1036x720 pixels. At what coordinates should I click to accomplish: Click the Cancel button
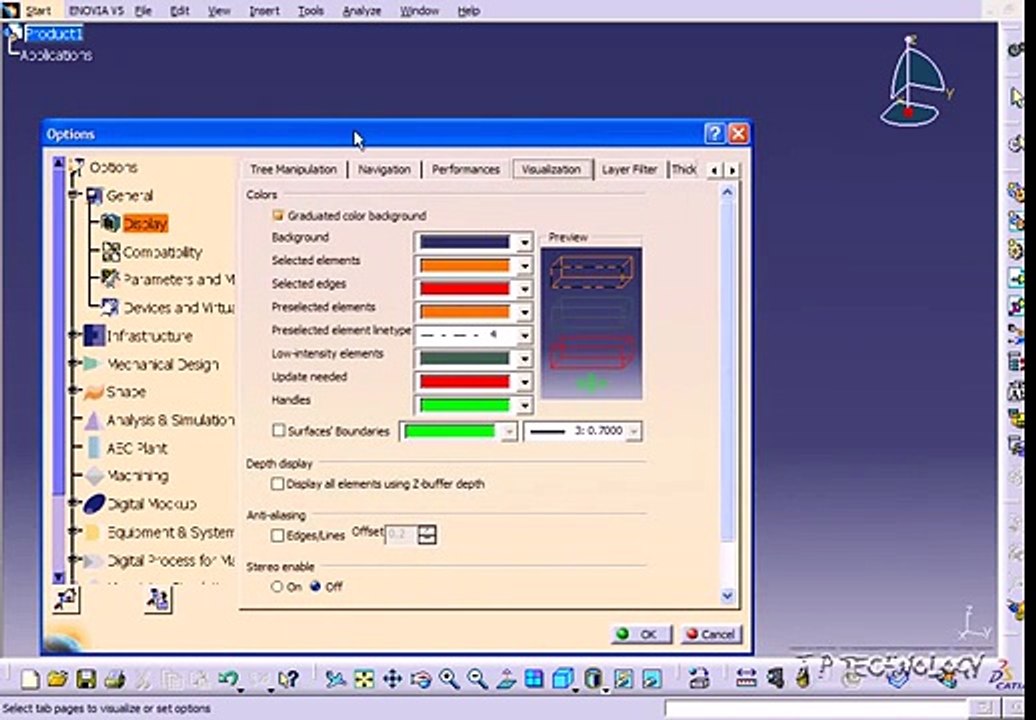click(712, 634)
